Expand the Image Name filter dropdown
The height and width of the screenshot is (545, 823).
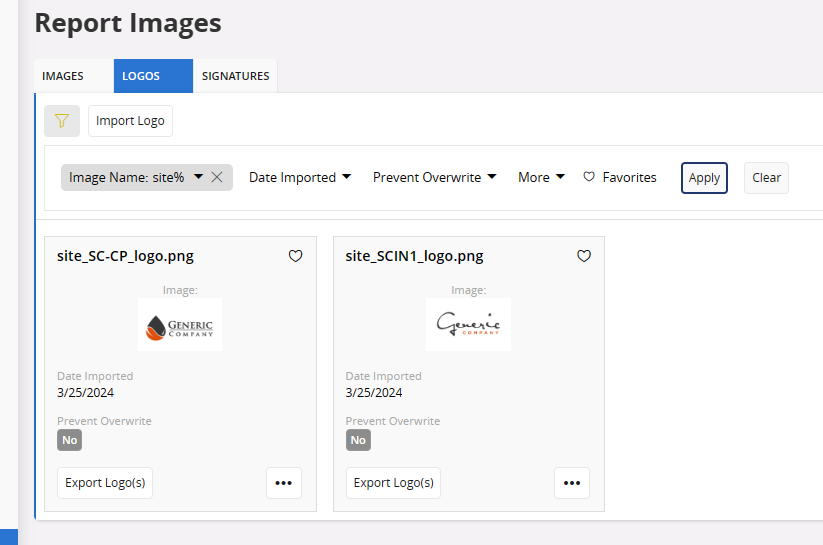pyautogui.click(x=198, y=177)
